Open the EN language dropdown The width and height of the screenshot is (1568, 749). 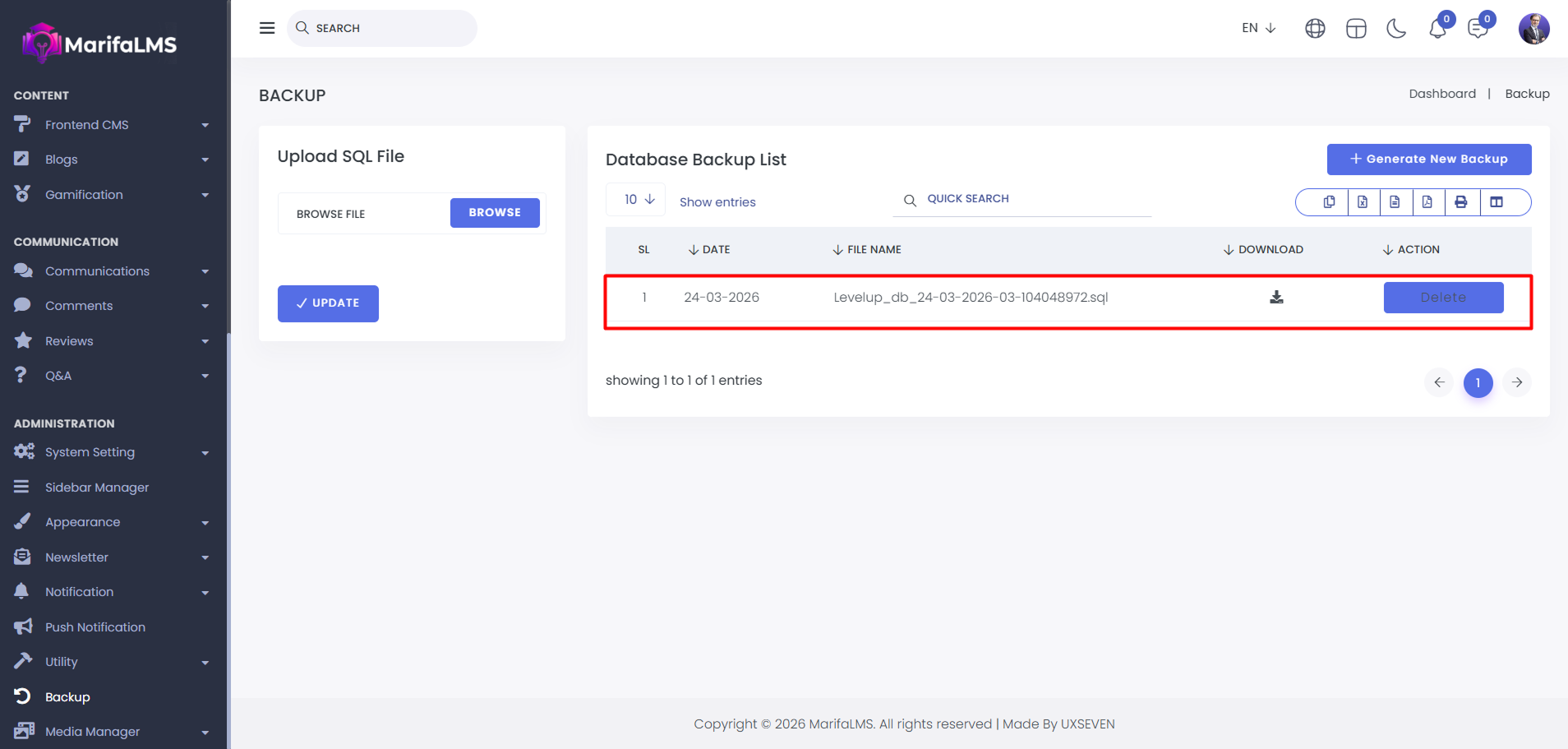pyautogui.click(x=1258, y=28)
